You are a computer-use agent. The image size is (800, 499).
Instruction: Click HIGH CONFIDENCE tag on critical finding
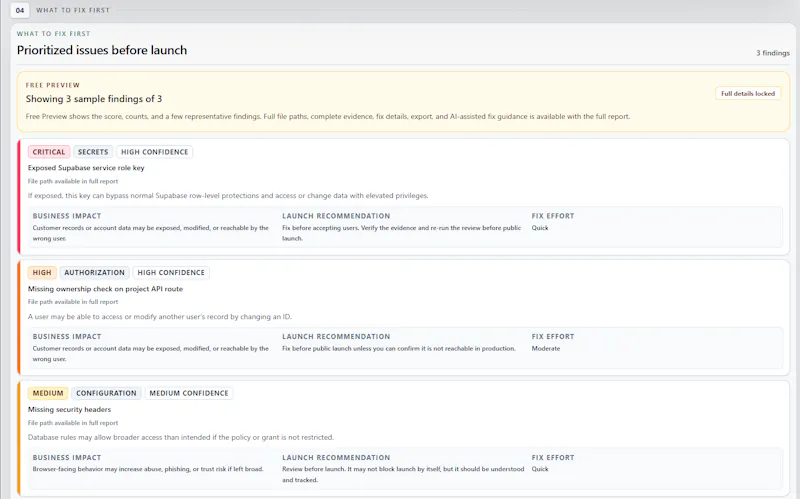(155, 152)
